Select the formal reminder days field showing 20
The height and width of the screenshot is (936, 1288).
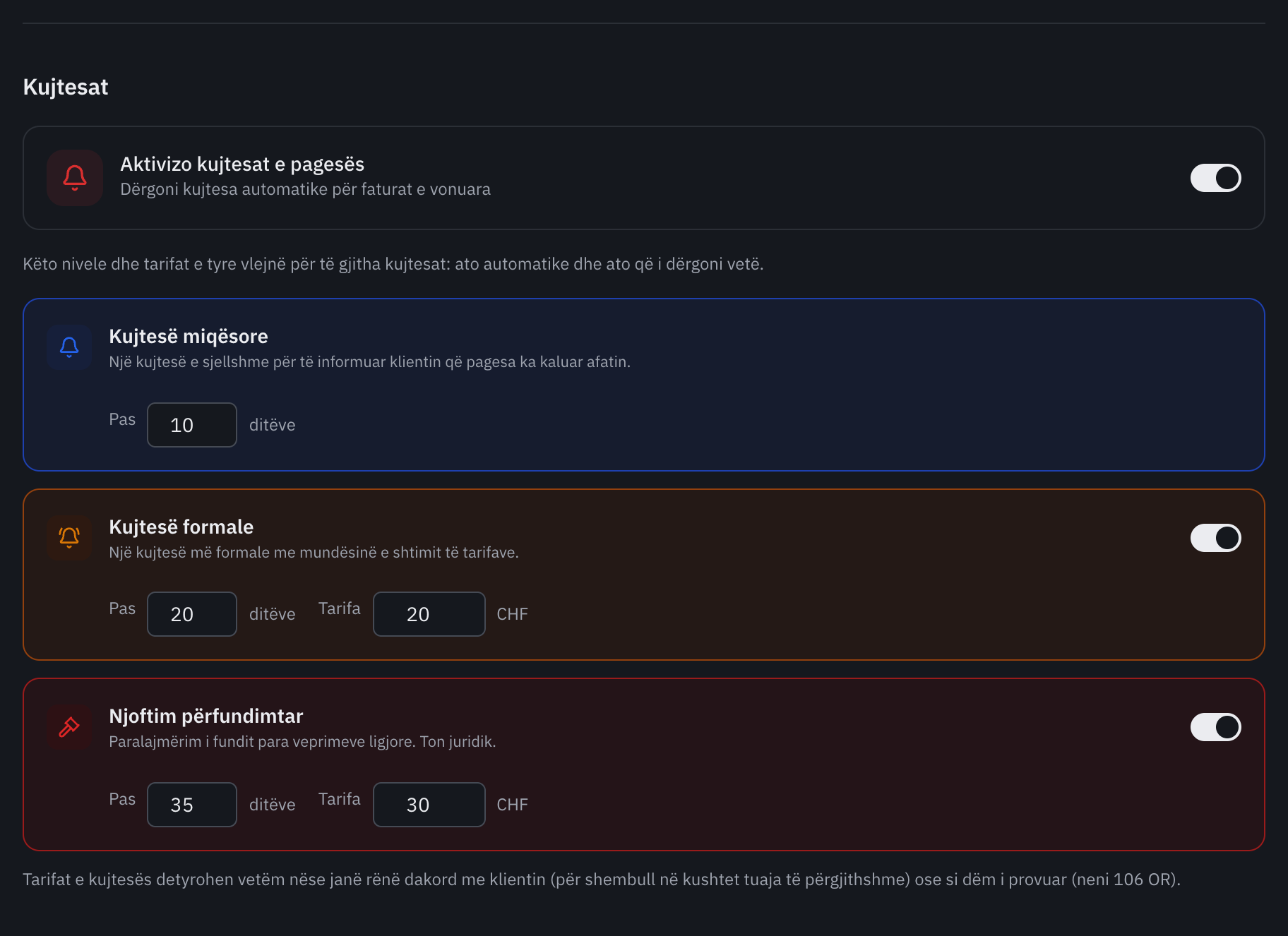tap(192, 614)
